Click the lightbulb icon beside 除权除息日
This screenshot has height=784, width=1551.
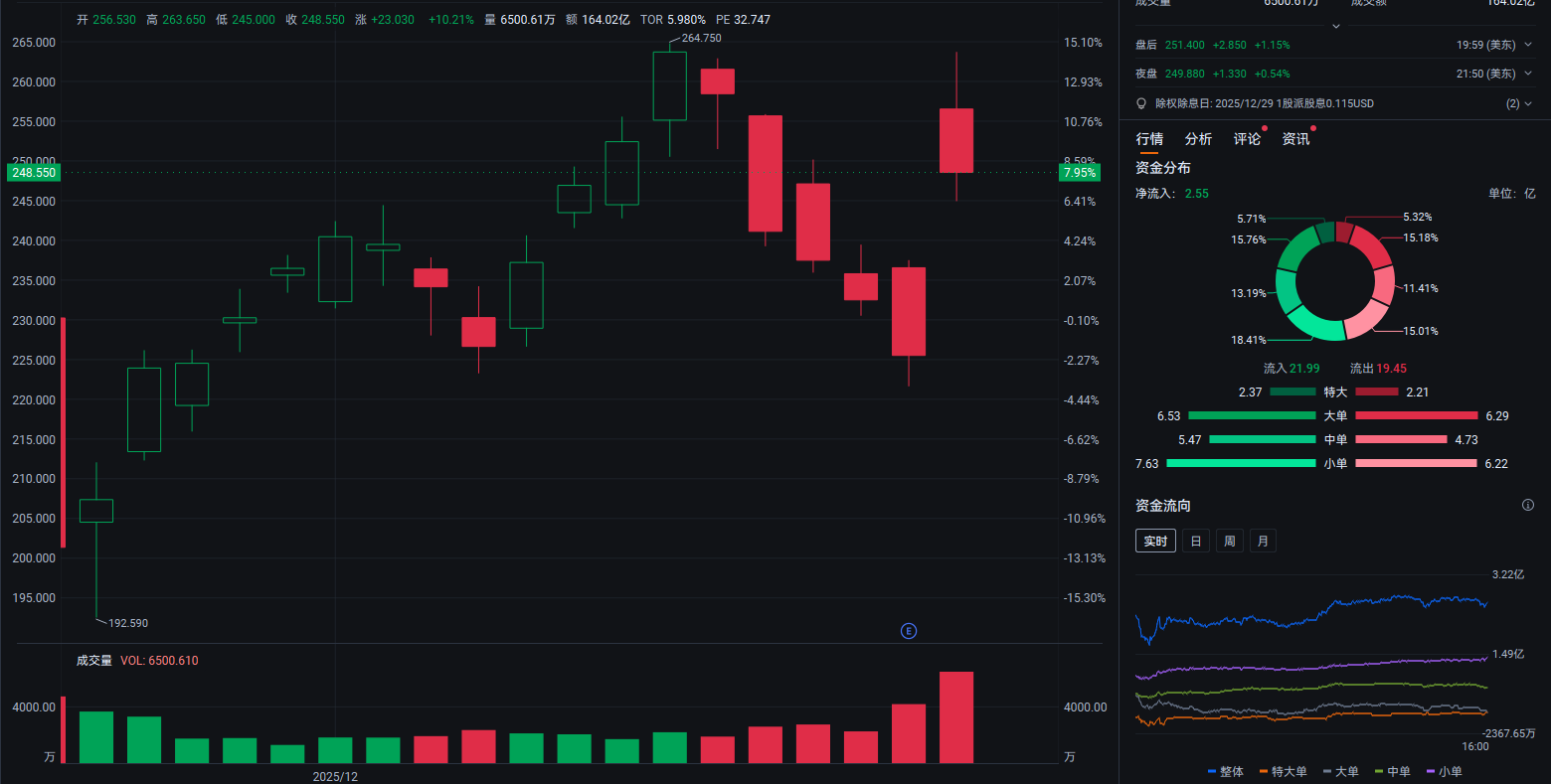(1141, 103)
